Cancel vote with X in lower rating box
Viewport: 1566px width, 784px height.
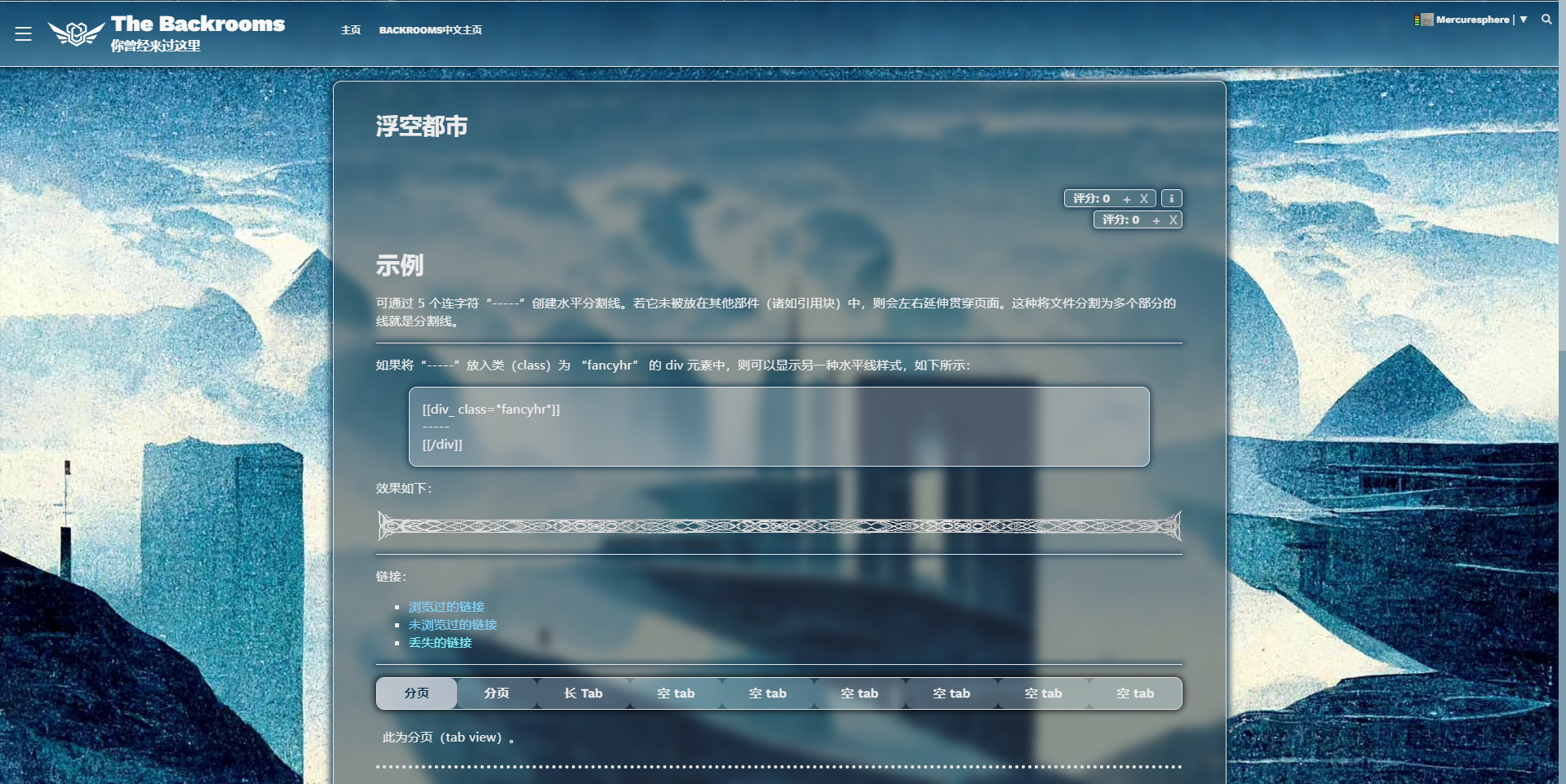(1173, 220)
